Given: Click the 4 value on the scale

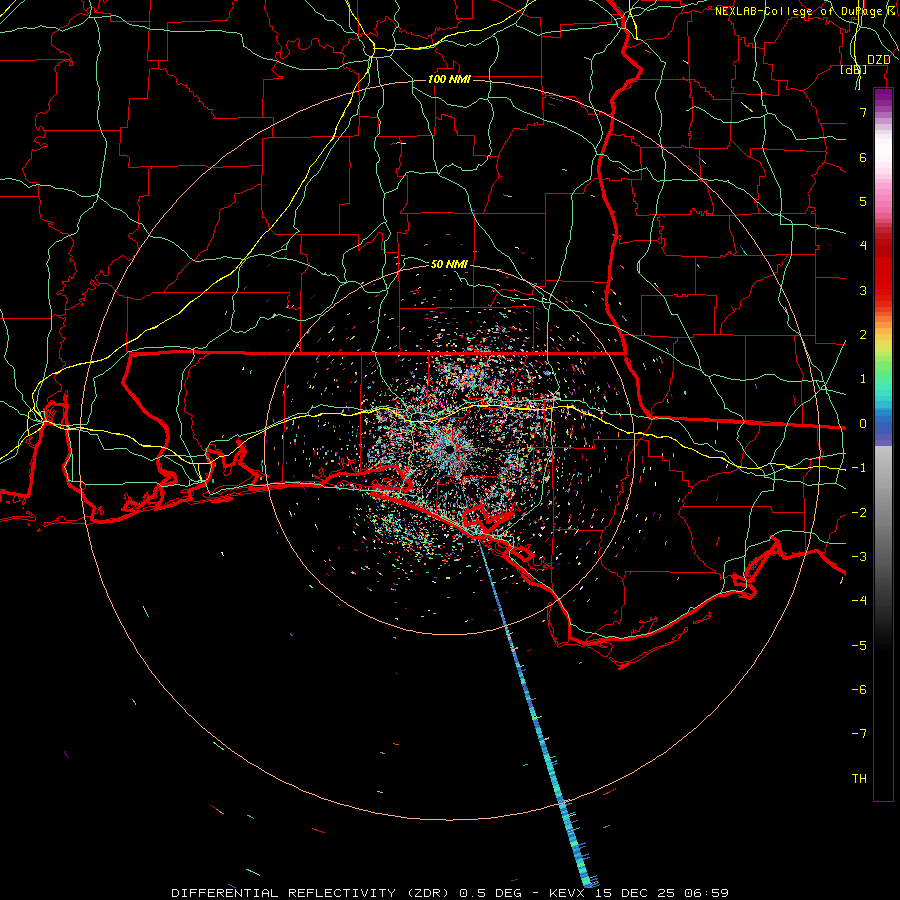Looking at the screenshot, I should 863,246.
